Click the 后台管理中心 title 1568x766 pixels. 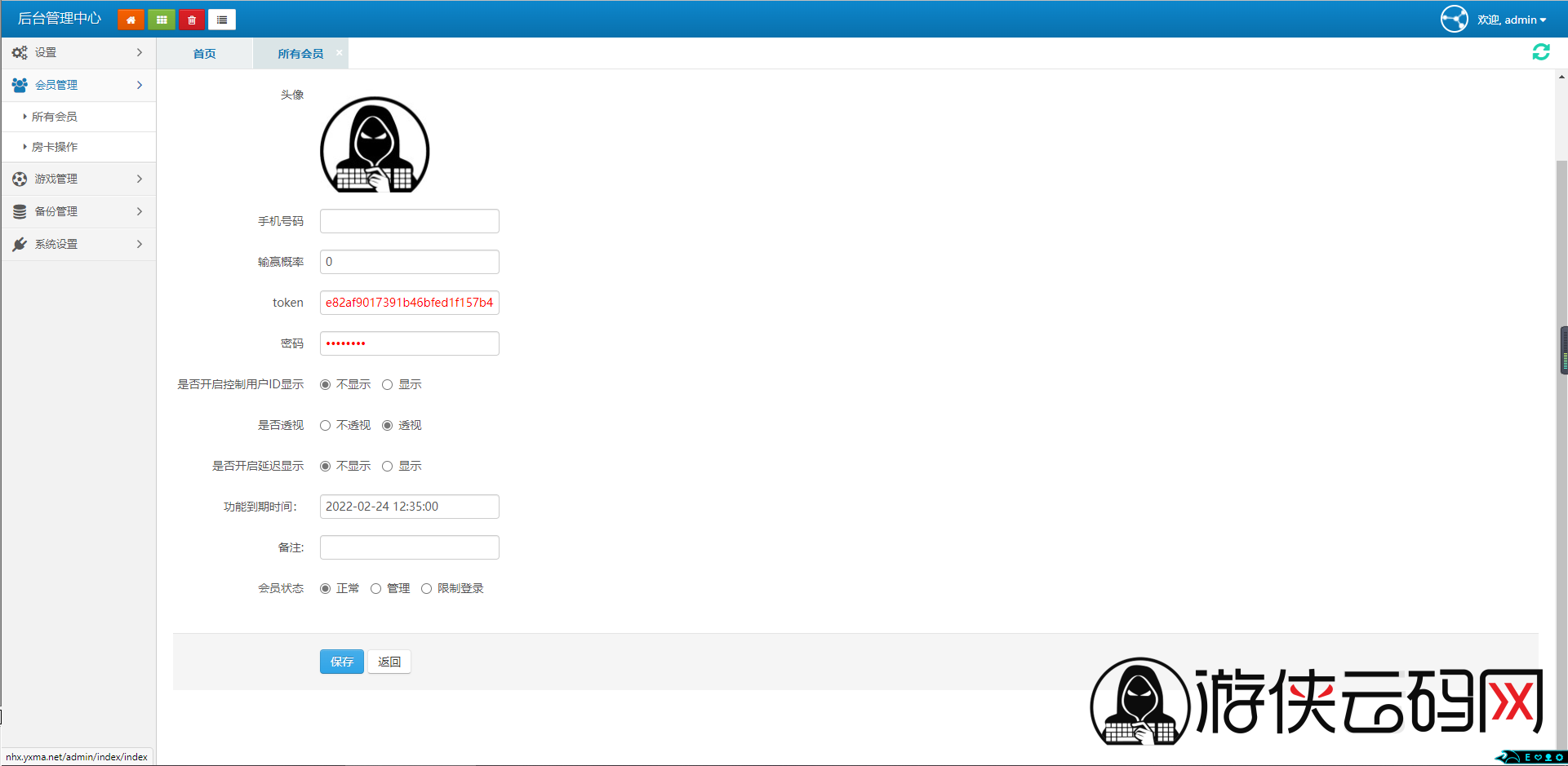60,19
